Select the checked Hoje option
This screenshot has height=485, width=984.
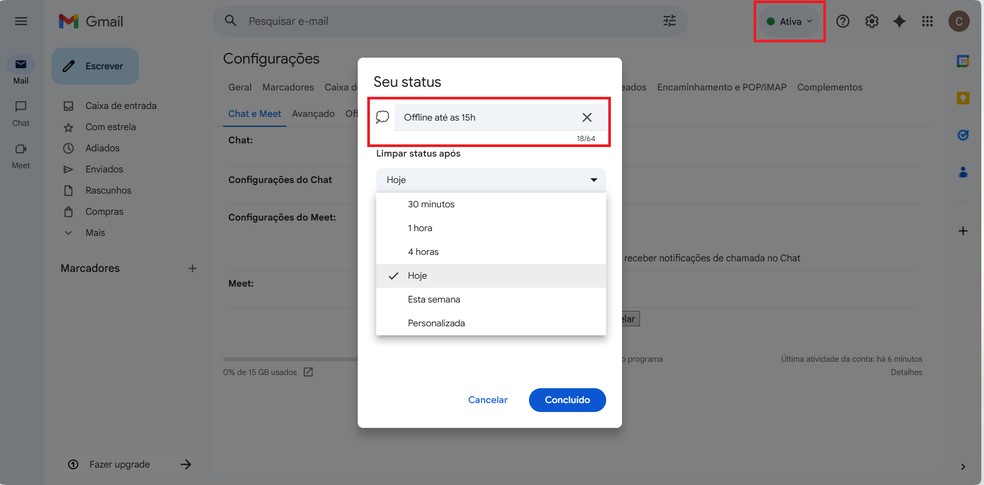[491, 276]
